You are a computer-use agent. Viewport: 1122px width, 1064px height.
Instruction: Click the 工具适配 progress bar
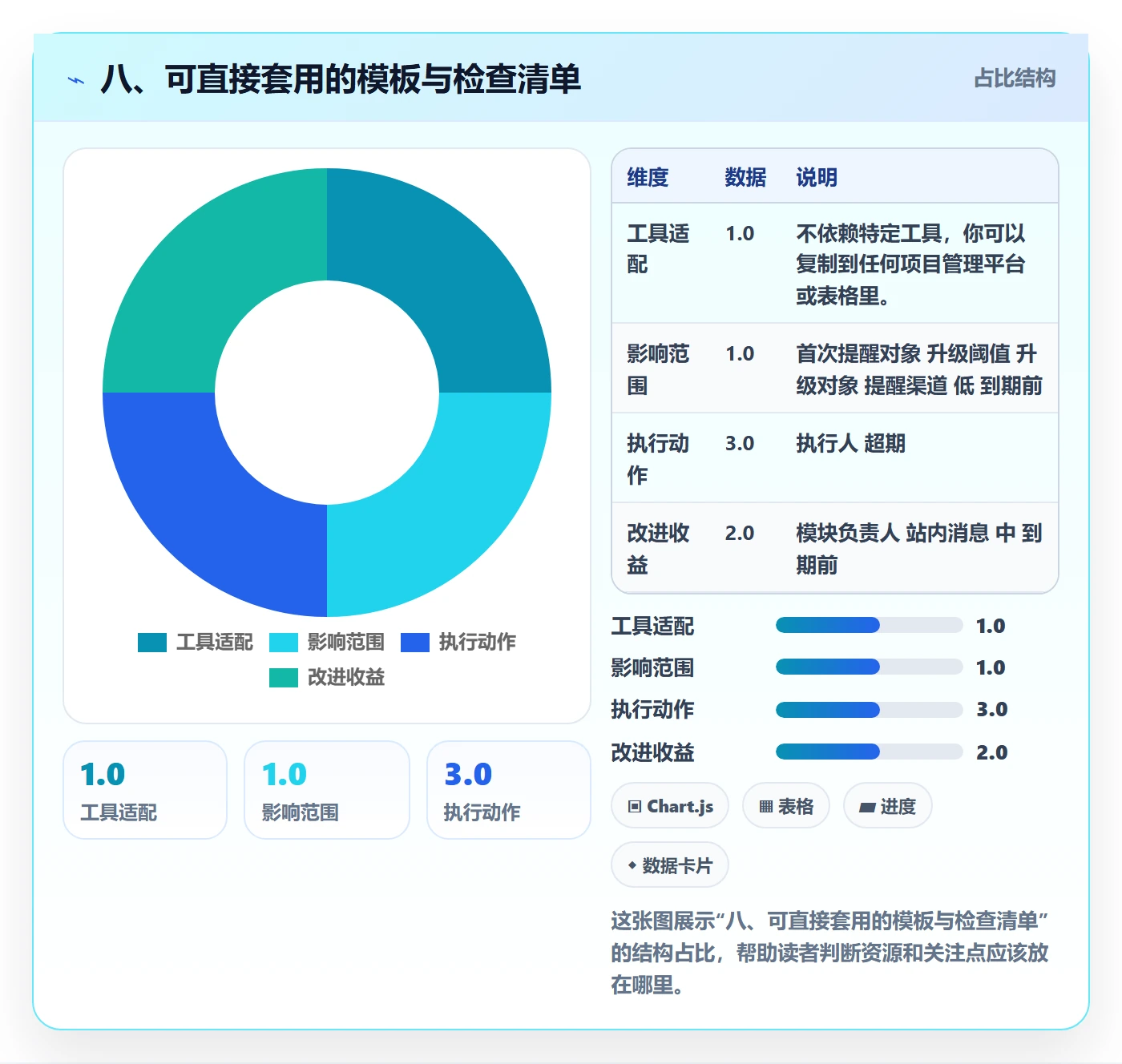870,625
